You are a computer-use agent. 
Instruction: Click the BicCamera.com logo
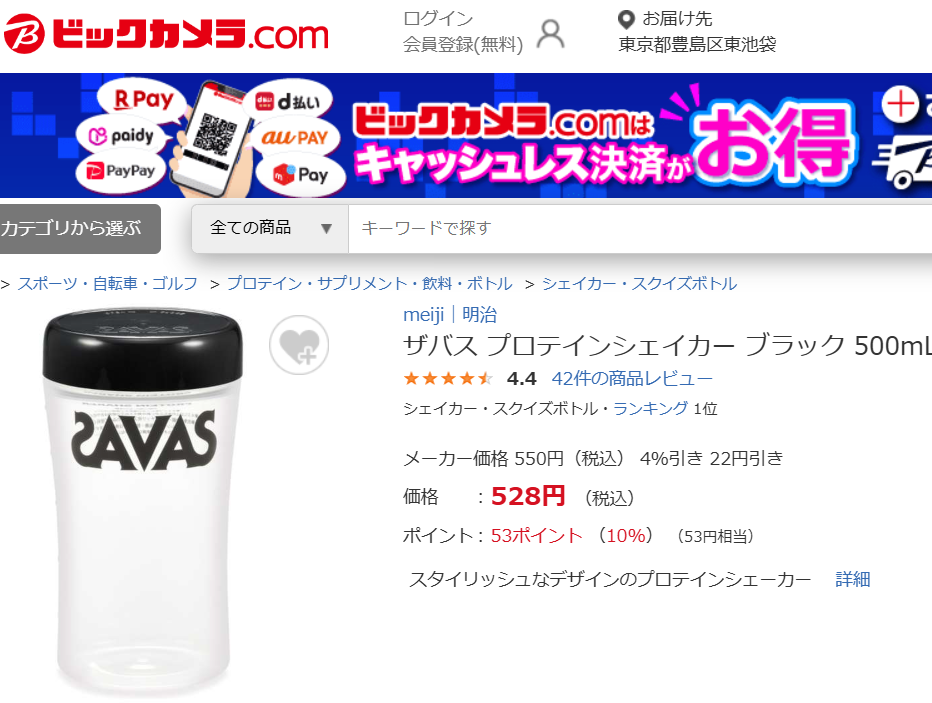pos(166,34)
